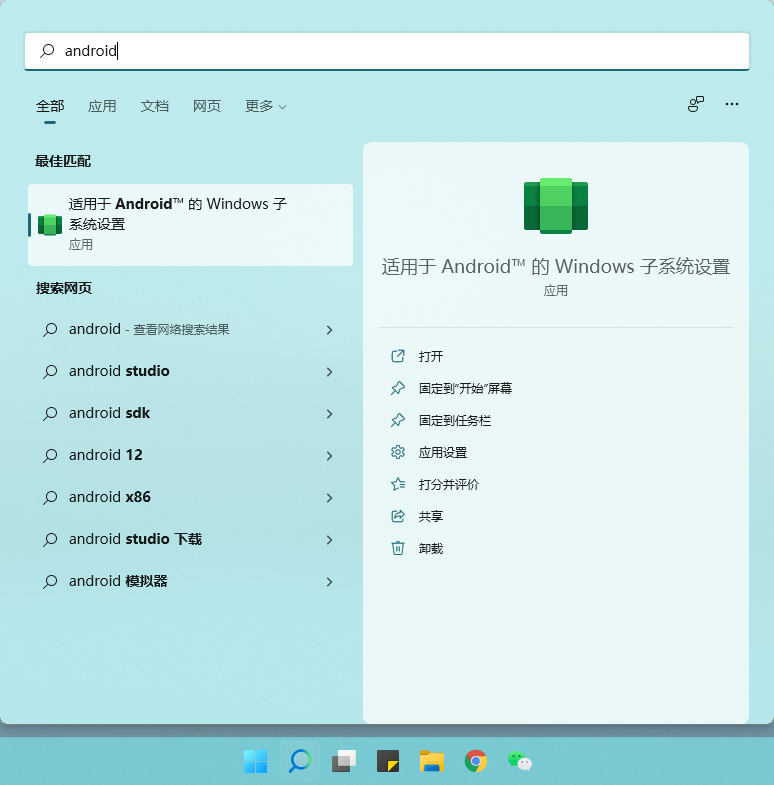
Task: Launch Google Chrome from the taskbar
Action: coord(476,761)
